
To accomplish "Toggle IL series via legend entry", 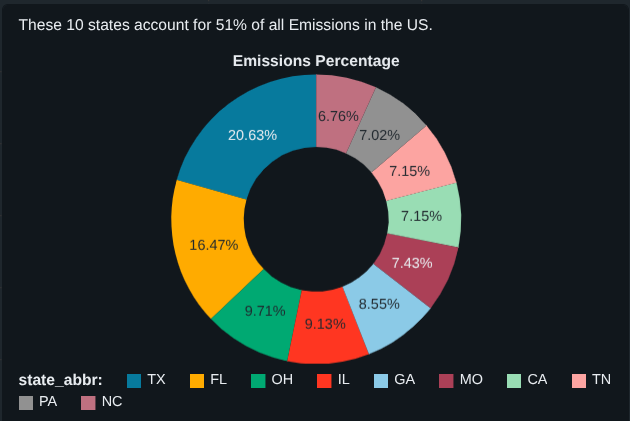I will pyautogui.click(x=334, y=380).
